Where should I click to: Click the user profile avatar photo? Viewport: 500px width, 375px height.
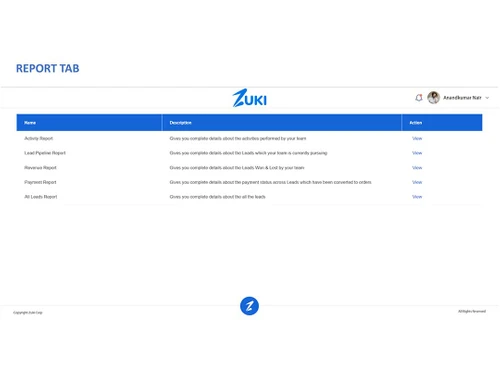(433, 98)
